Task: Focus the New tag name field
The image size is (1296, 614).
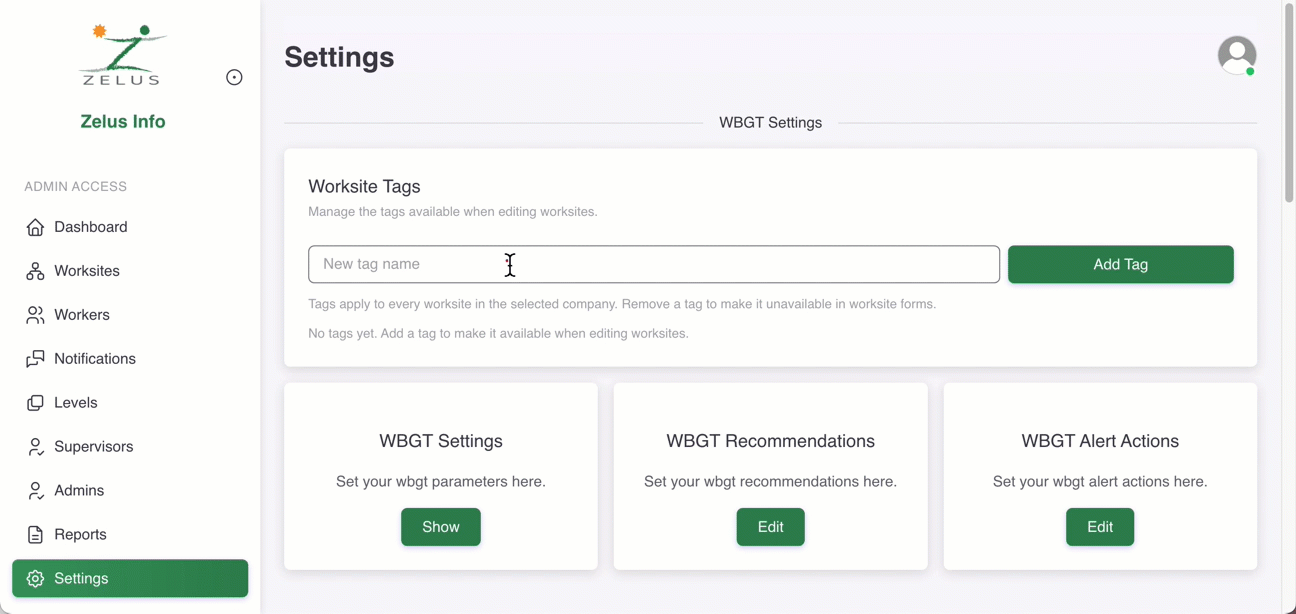Action: (x=653, y=264)
